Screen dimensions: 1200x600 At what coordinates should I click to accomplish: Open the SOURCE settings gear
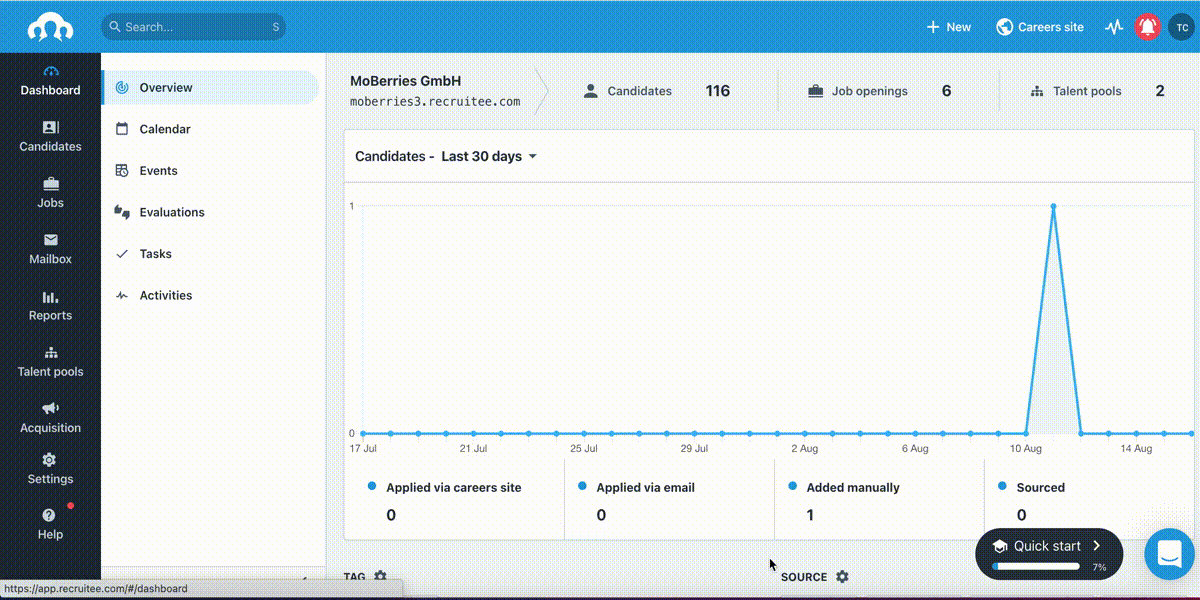[842, 577]
